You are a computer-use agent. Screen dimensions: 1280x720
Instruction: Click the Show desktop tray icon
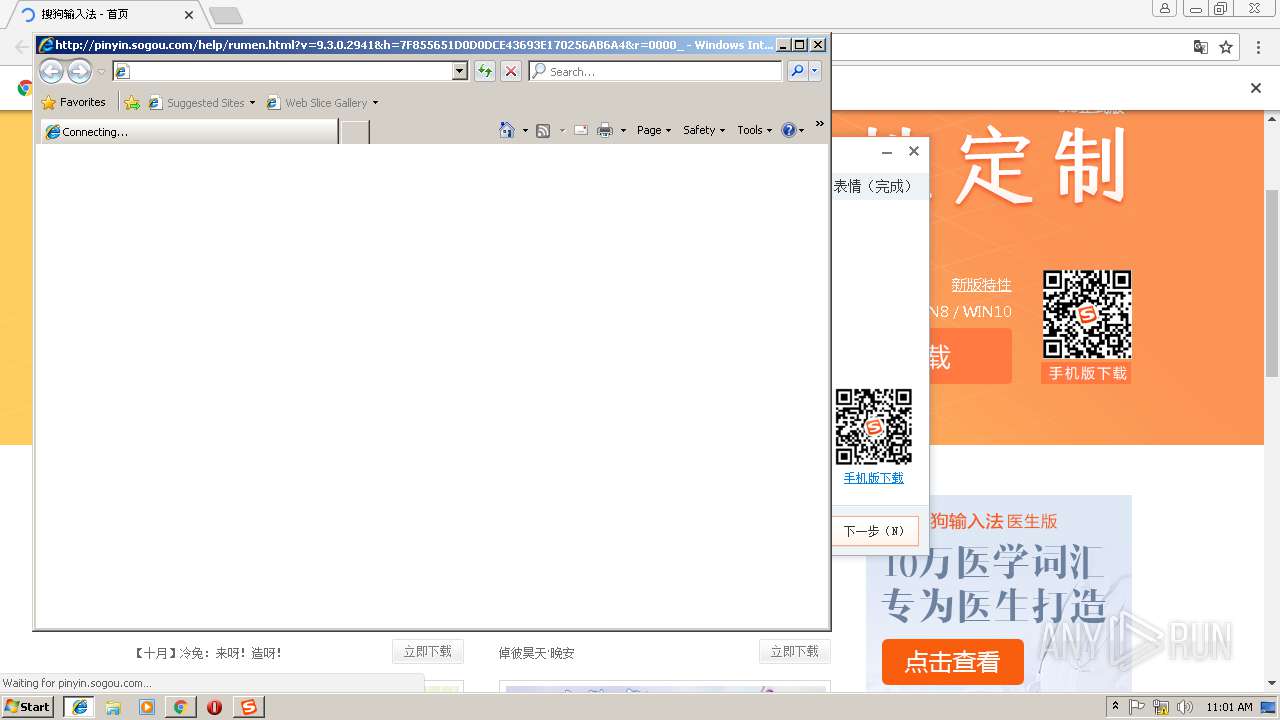(x=1269, y=707)
